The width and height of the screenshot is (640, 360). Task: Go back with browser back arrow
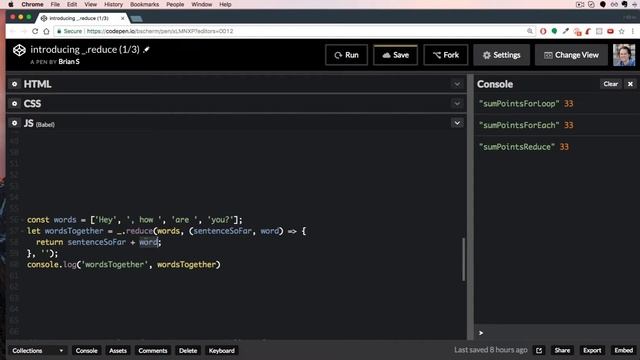pyautogui.click(x=13, y=31)
